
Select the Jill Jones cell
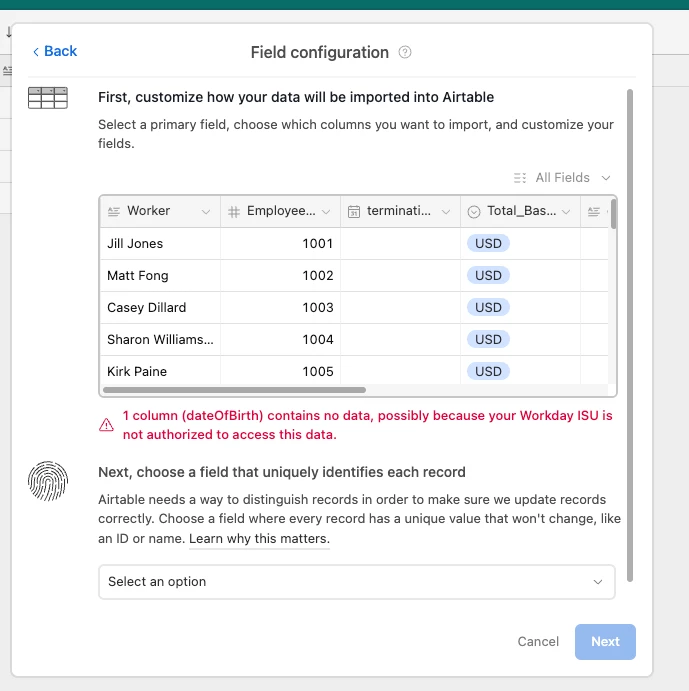[160, 244]
